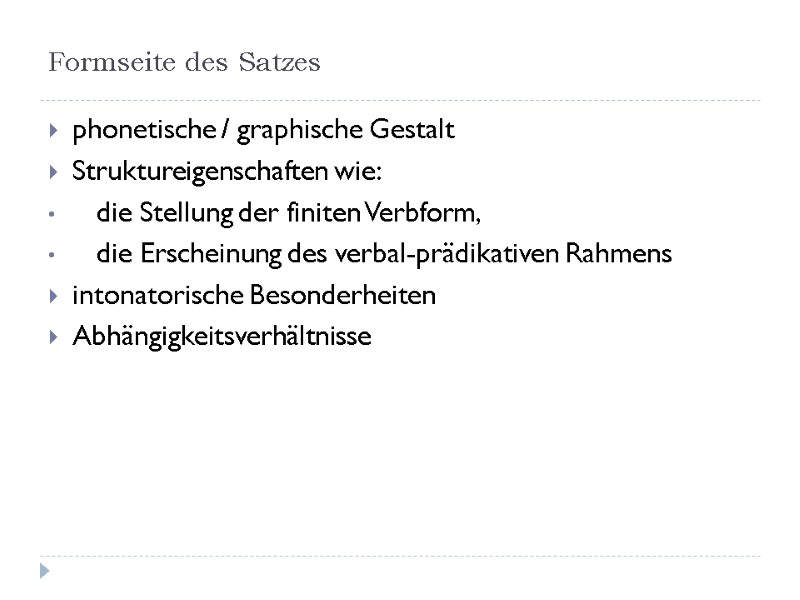
Task: Click the small arrow icon in the slide footer
Action: (x=44, y=572)
